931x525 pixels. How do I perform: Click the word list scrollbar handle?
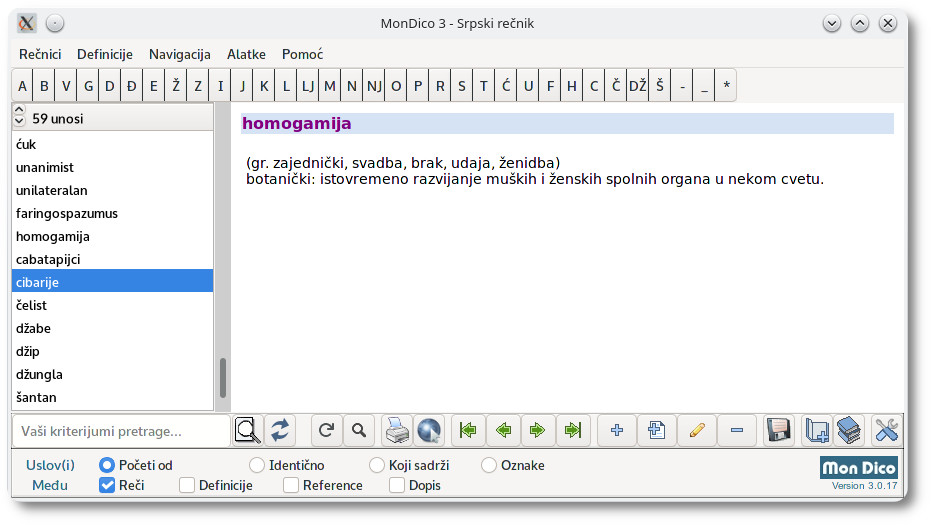pyautogui.click(x=223, y=377)
